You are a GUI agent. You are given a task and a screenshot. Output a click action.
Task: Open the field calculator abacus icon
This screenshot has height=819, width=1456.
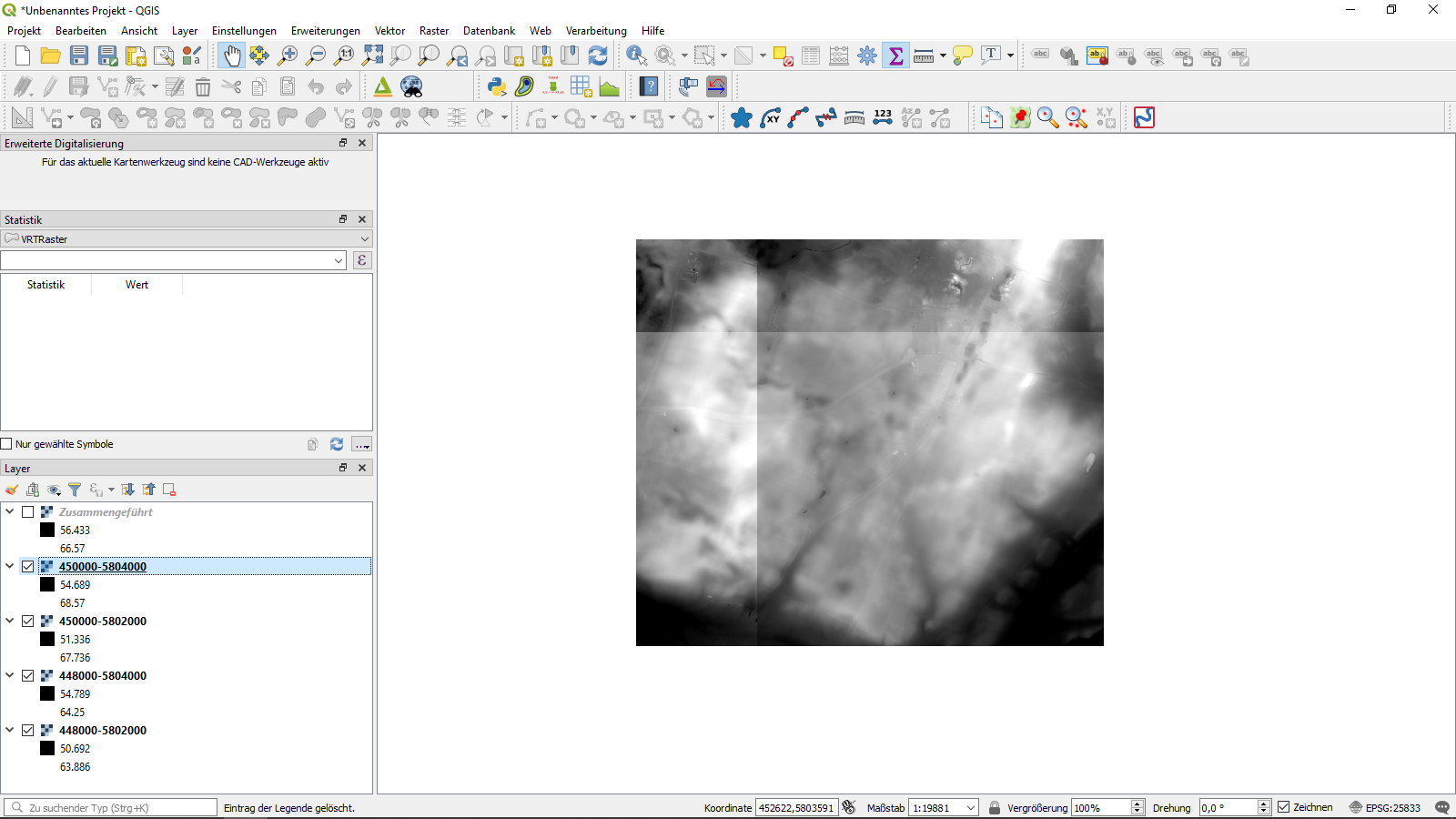point(839,56)
